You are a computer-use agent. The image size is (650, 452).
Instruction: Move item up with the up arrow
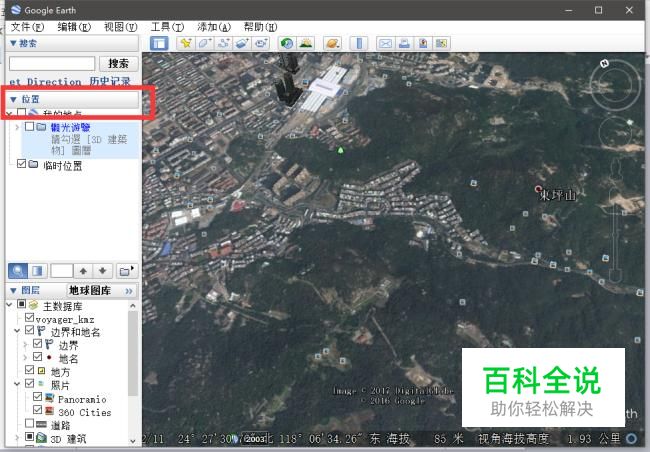point(83,271)
